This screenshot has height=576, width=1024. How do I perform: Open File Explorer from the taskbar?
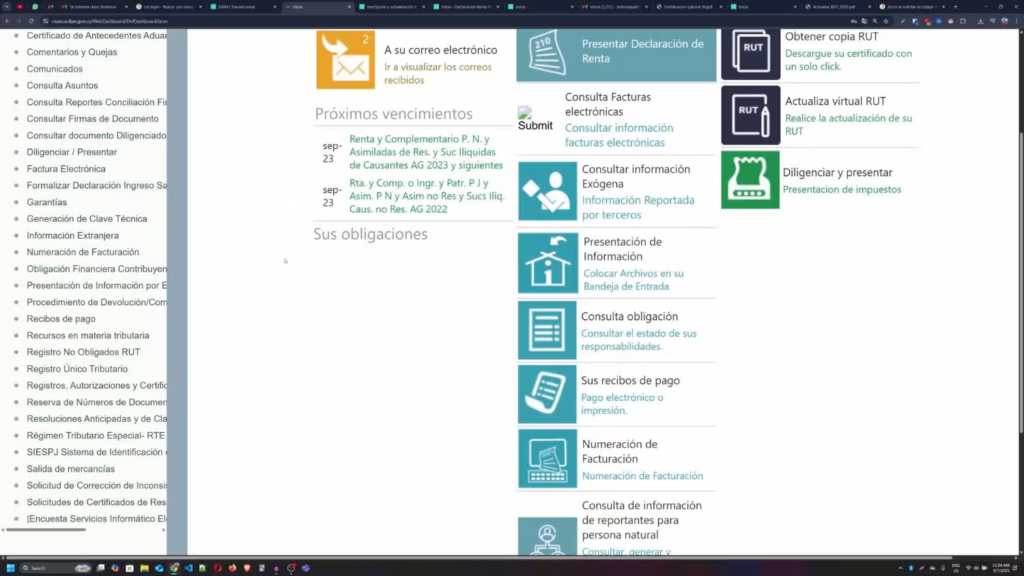[144, 568]
